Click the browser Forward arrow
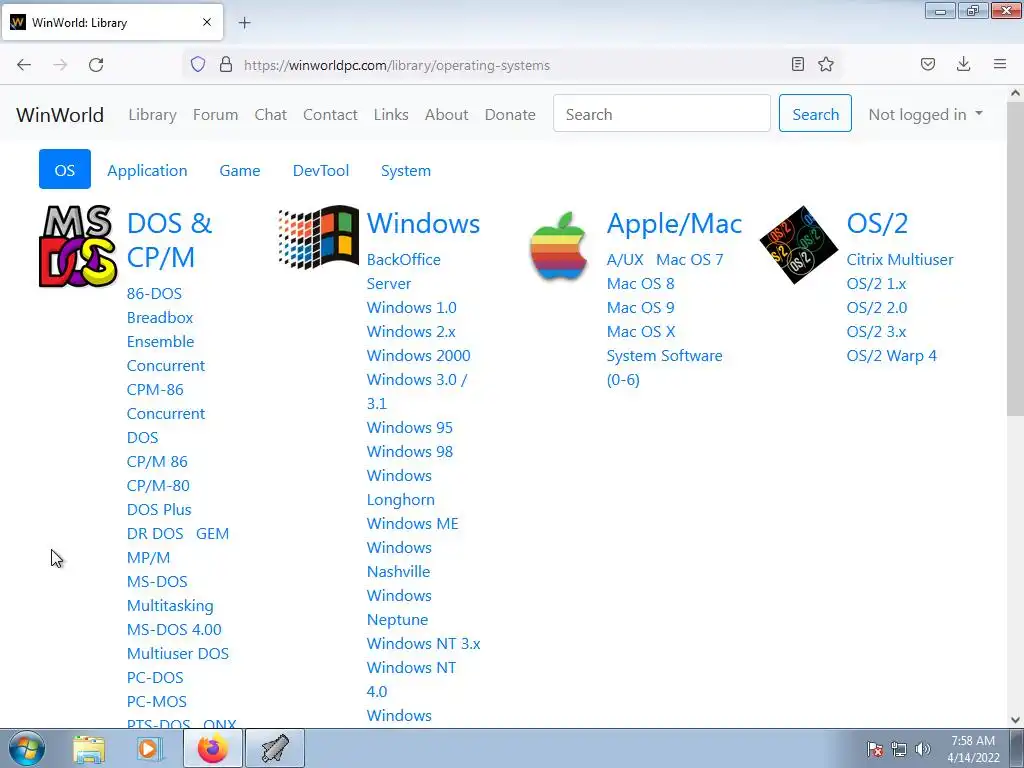The image size is (1024, 768). (60, 65)
